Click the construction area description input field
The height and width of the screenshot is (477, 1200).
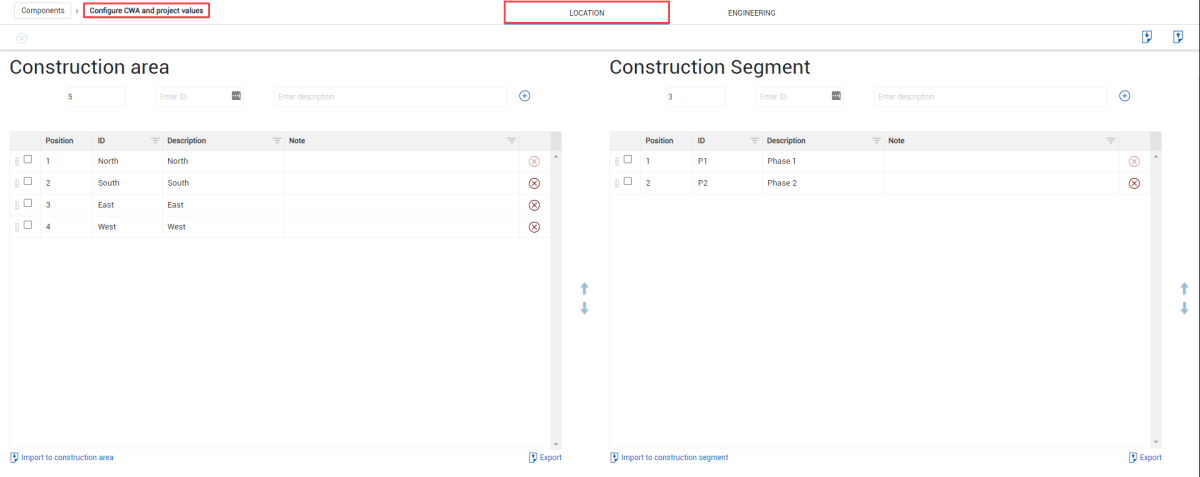390,97
